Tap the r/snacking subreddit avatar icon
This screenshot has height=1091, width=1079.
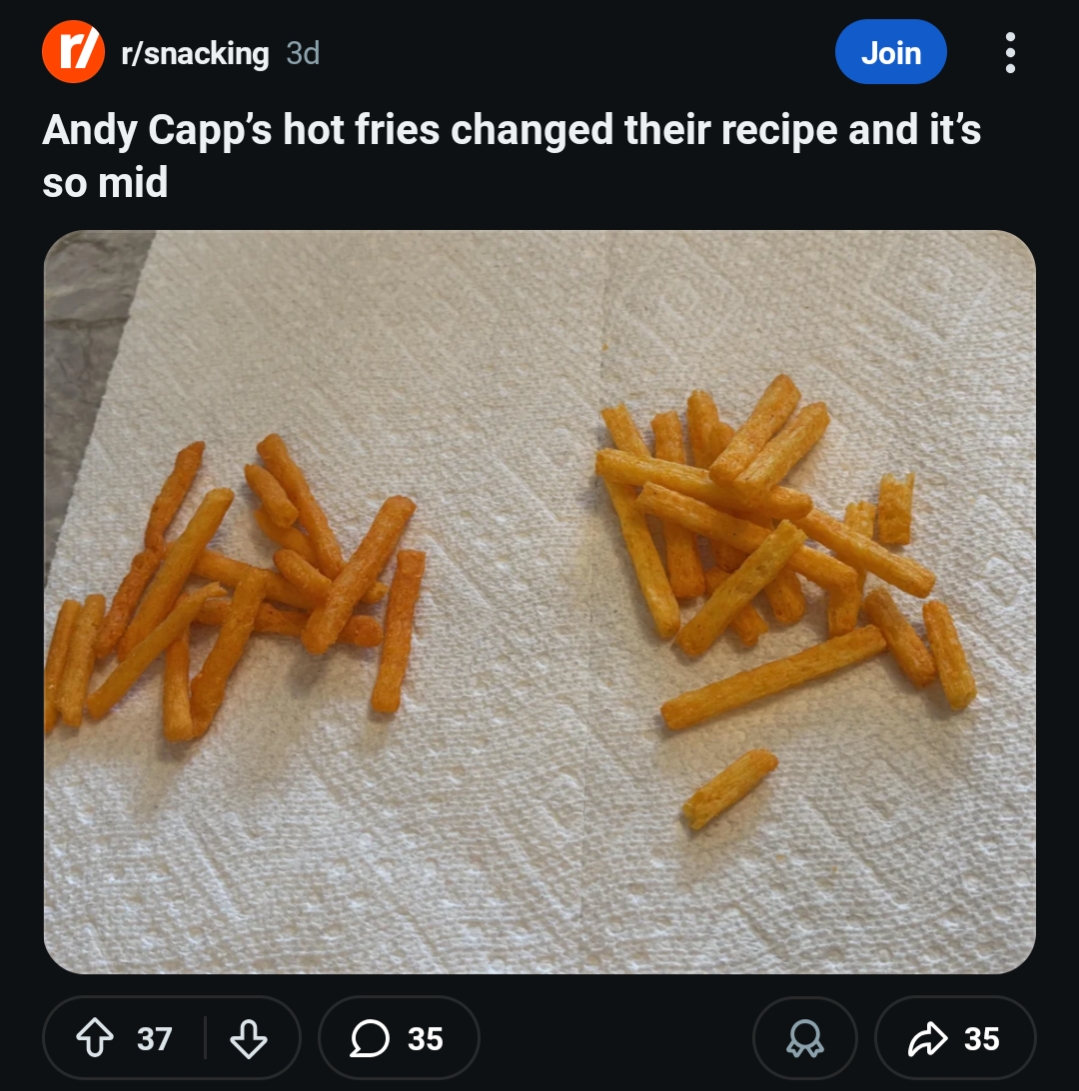(73, 53)
